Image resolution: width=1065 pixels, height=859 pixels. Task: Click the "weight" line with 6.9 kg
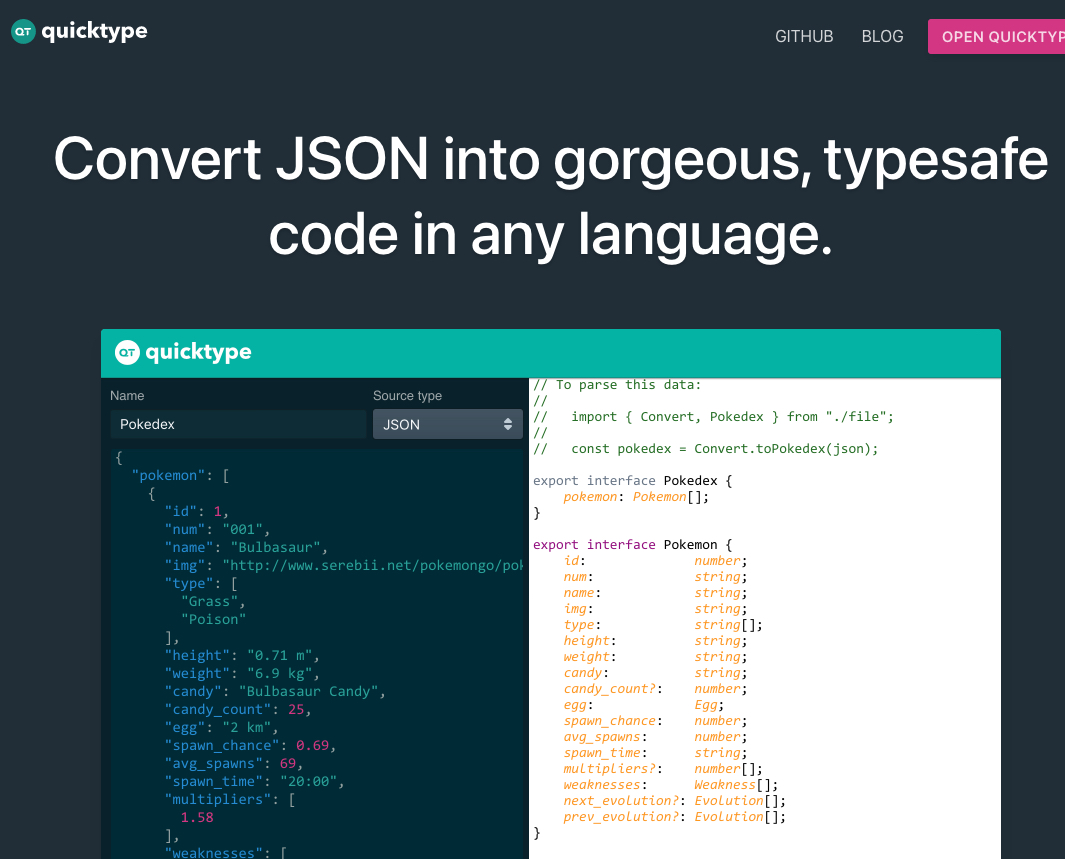pyautogui.click(x=242, y=674)
